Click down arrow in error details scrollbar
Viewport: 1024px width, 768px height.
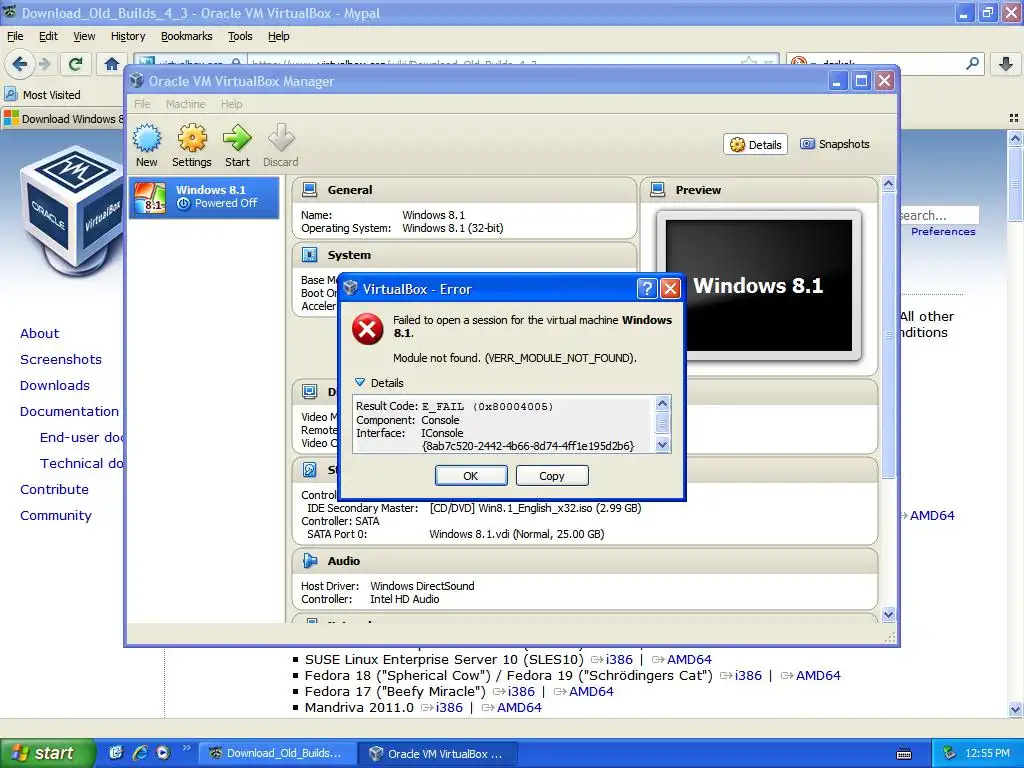662,445
